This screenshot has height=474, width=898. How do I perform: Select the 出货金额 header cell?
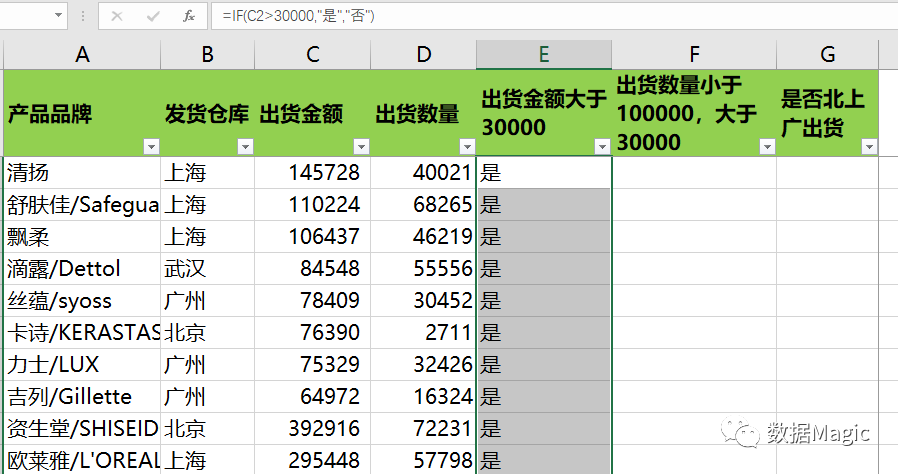[x=313, y=113]
